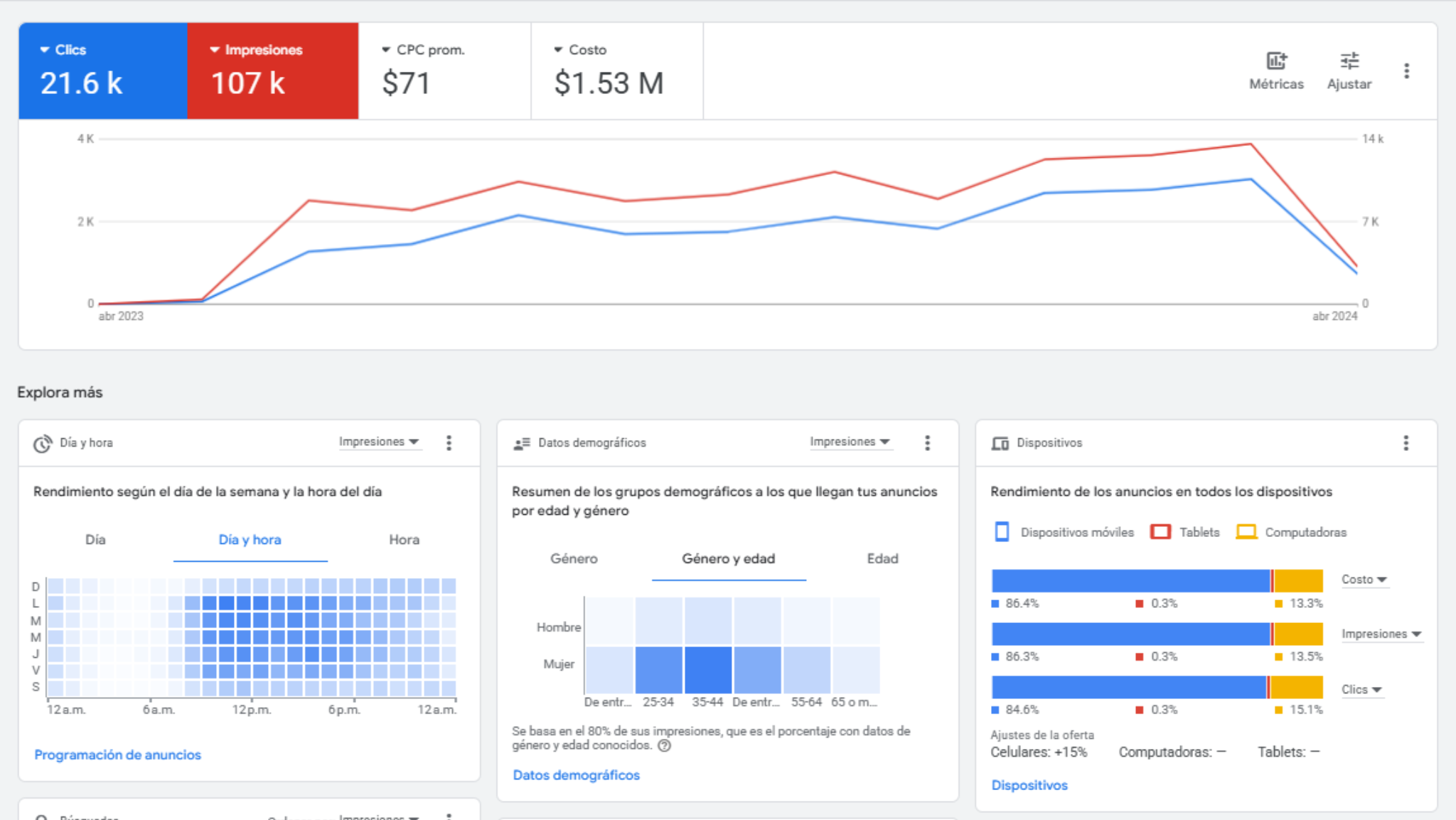Open the Métricas chart icon
This screenshot has height=820, width=1456.
tap(1276, 61)
